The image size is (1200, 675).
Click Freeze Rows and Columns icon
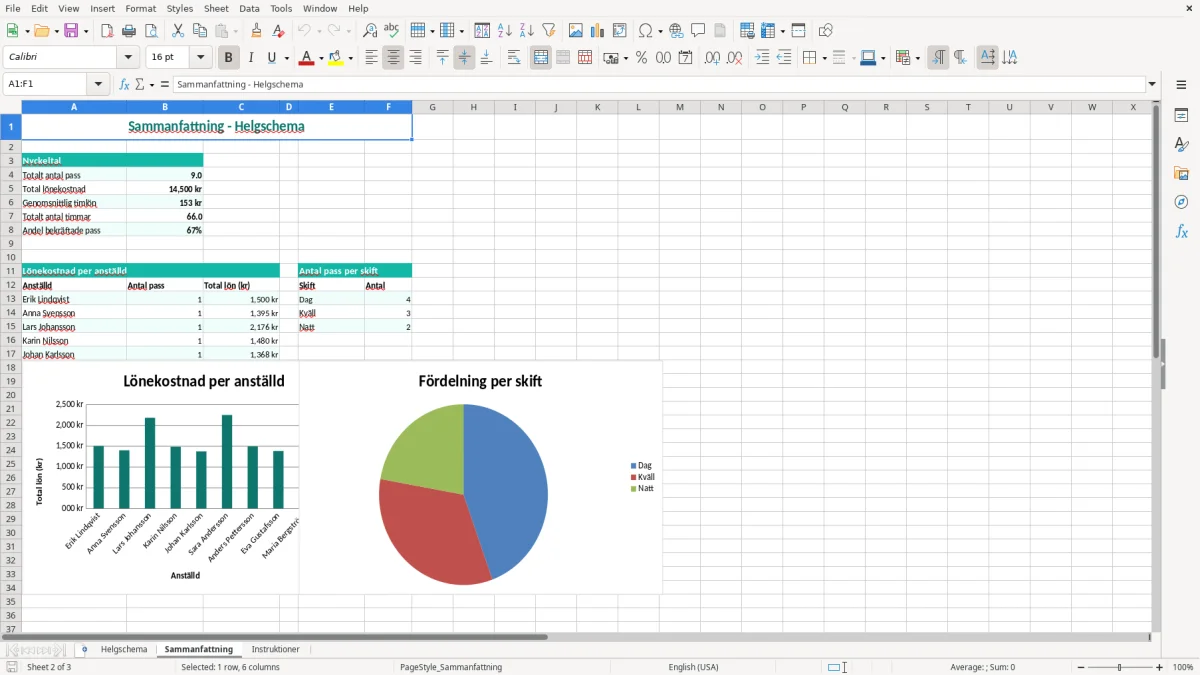pyautogui.click(x=798, y=31)
